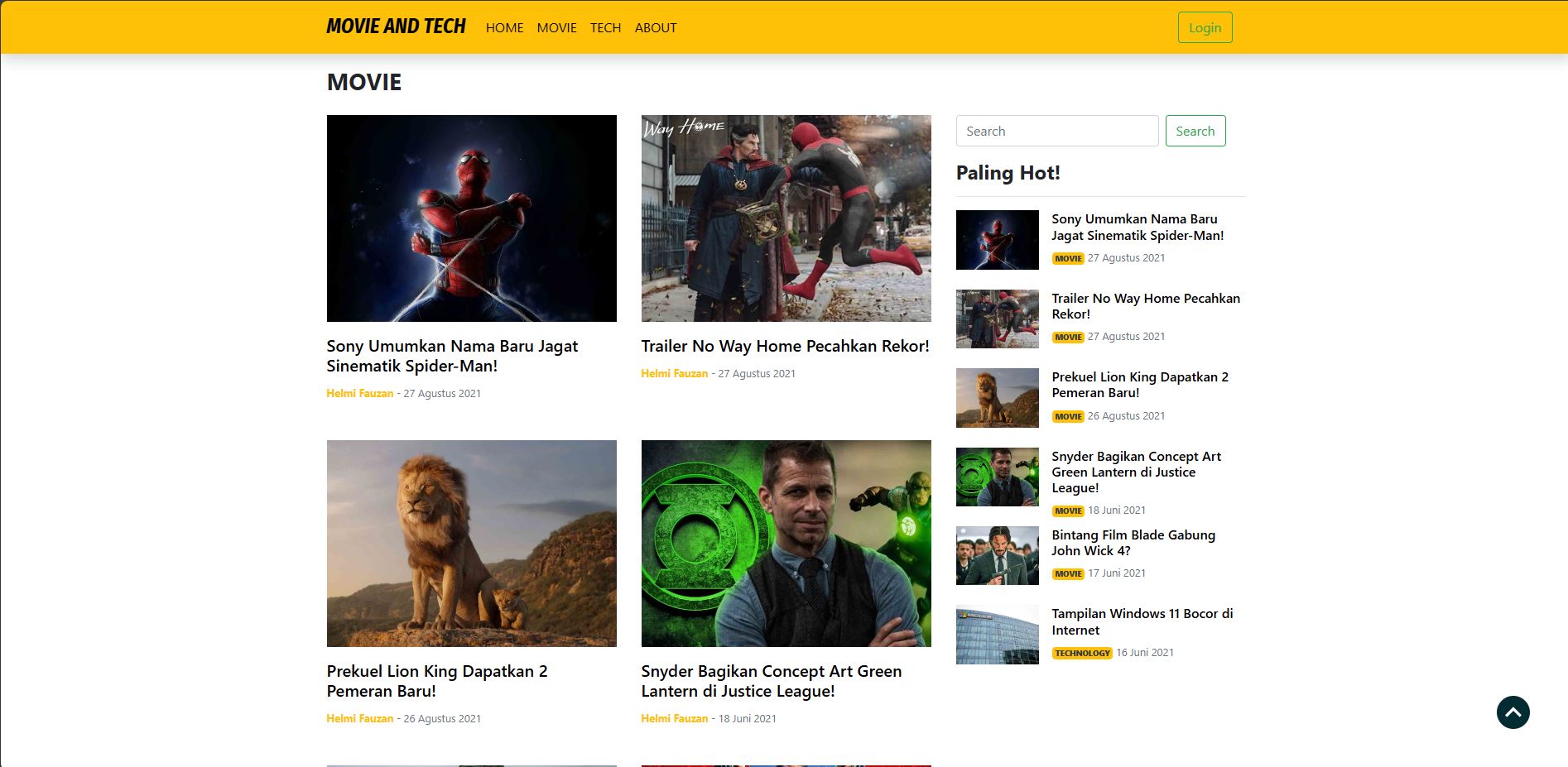Open main headline 'Sony Umumkan Nama Baru Jagat Sinematik Spider-Man!'
The image size is (1568, 767).
point(452,356)
